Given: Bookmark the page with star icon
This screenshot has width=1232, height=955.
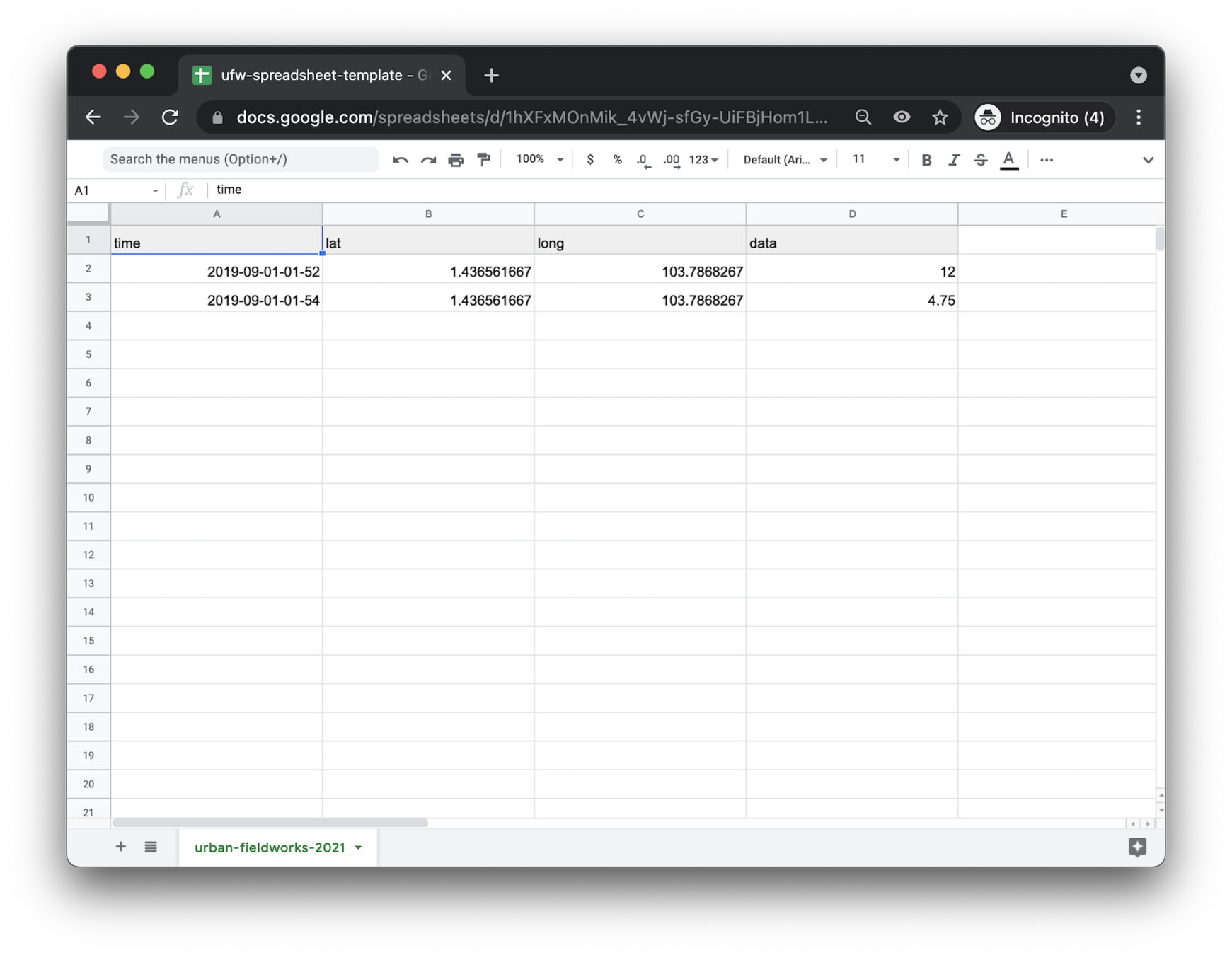Looking at the screenshot, I should coord(940,117).
